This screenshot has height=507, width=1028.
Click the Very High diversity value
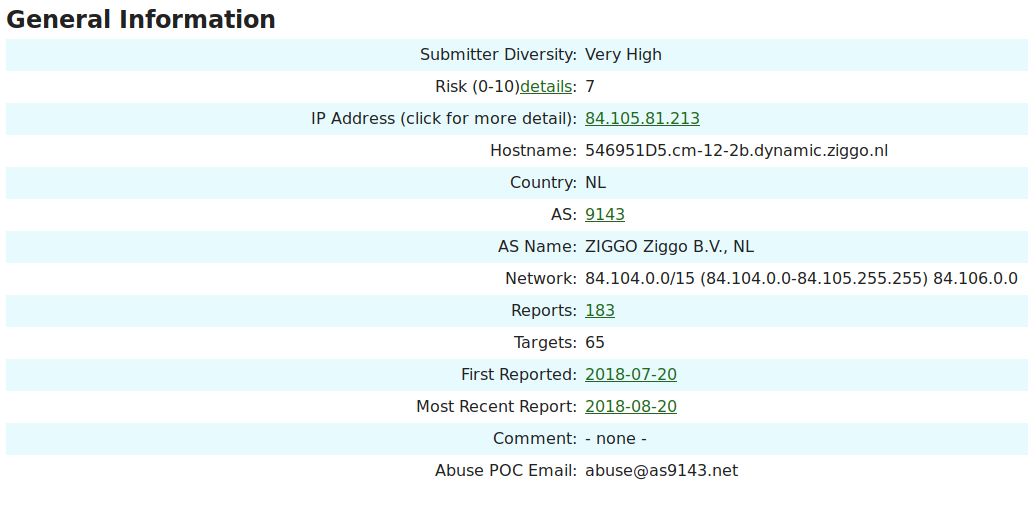(x=623, y=55)
